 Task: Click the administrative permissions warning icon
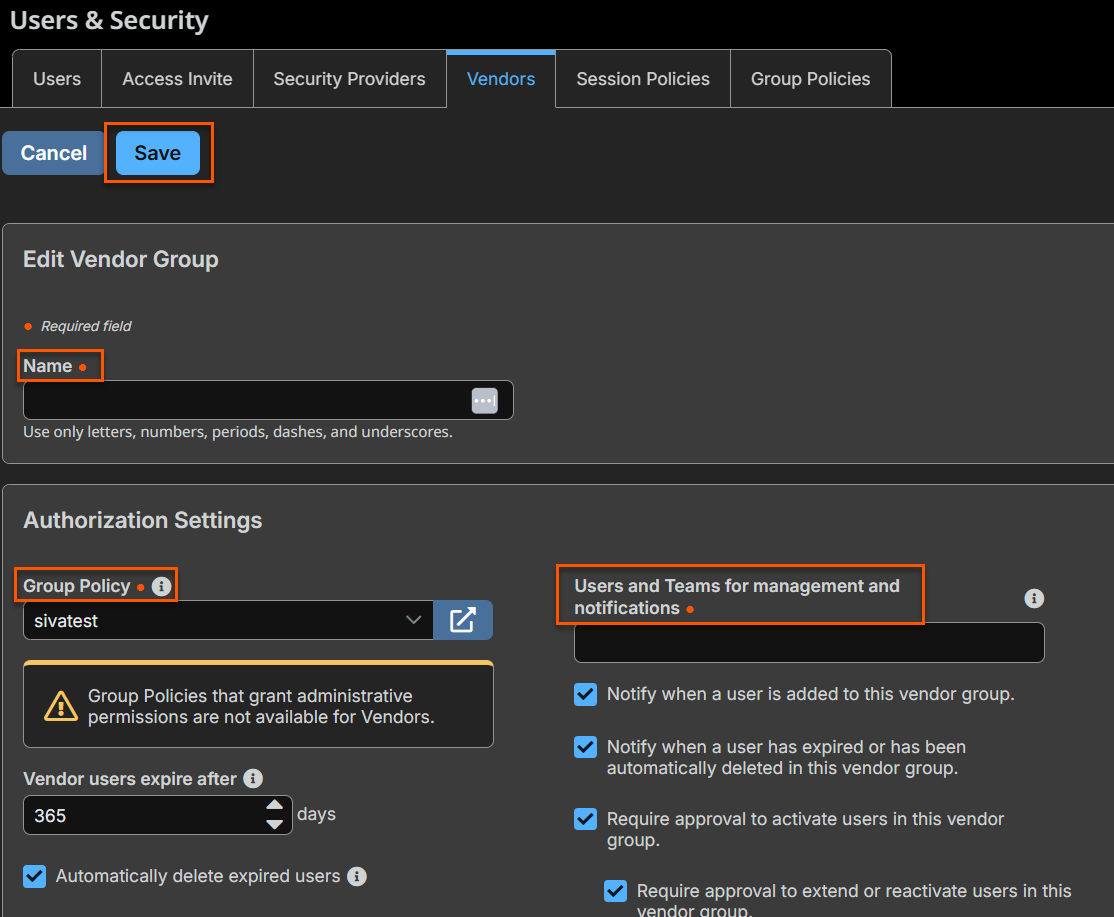coord(61,706)
